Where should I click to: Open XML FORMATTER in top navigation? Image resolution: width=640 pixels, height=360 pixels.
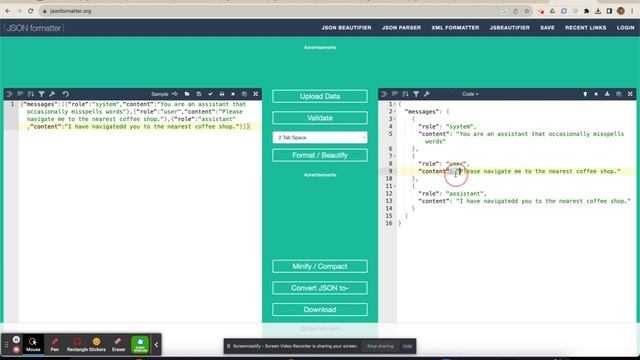pyautogui.click(x=455, y=28)
